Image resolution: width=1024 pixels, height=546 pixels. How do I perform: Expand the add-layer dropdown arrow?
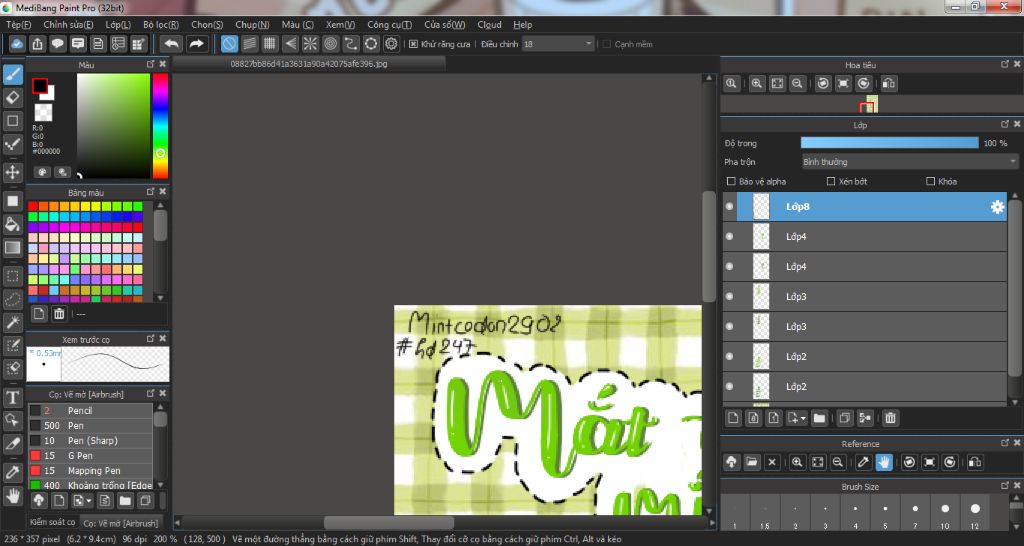(803, 419)
